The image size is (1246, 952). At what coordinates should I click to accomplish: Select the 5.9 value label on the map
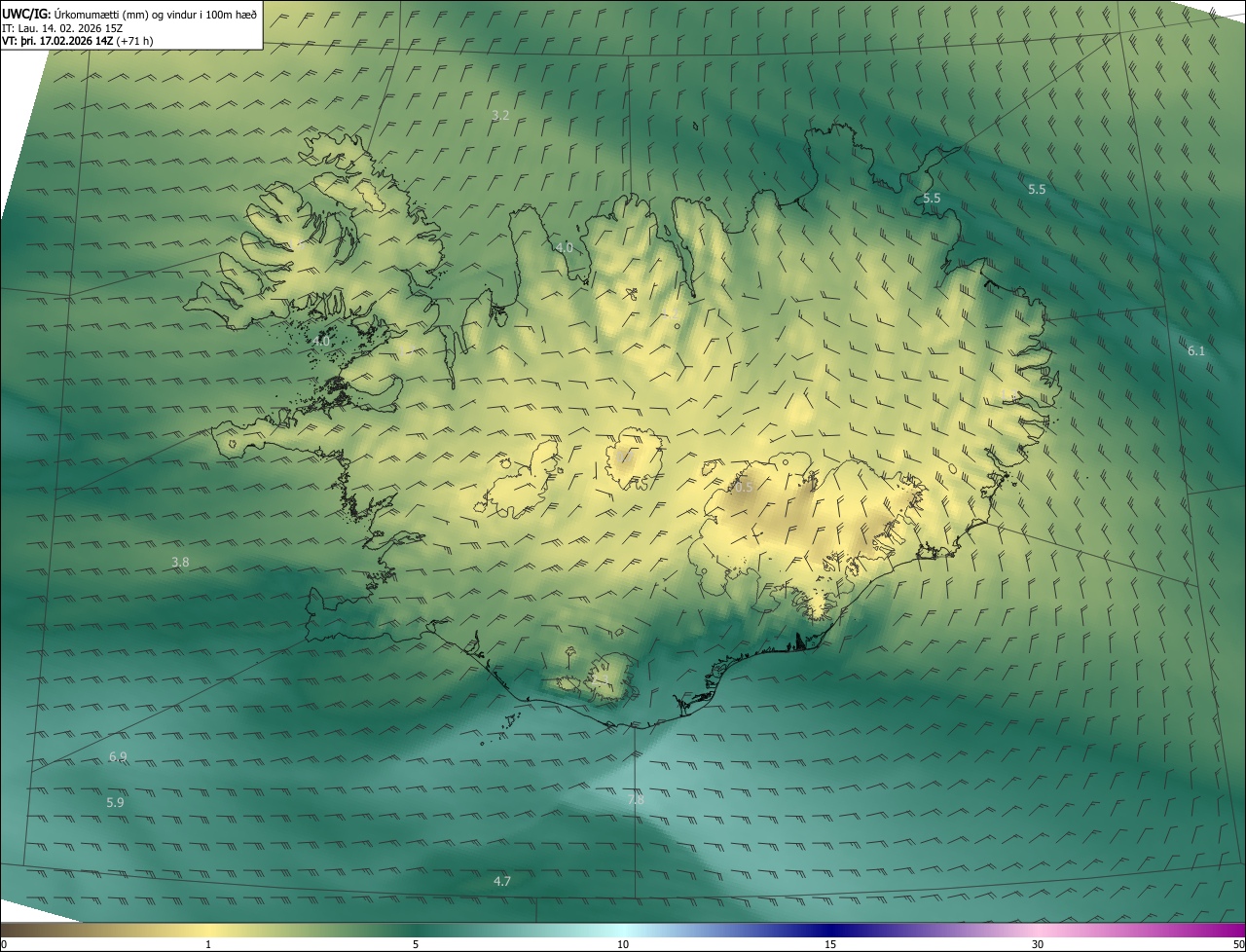coord(115,802)
